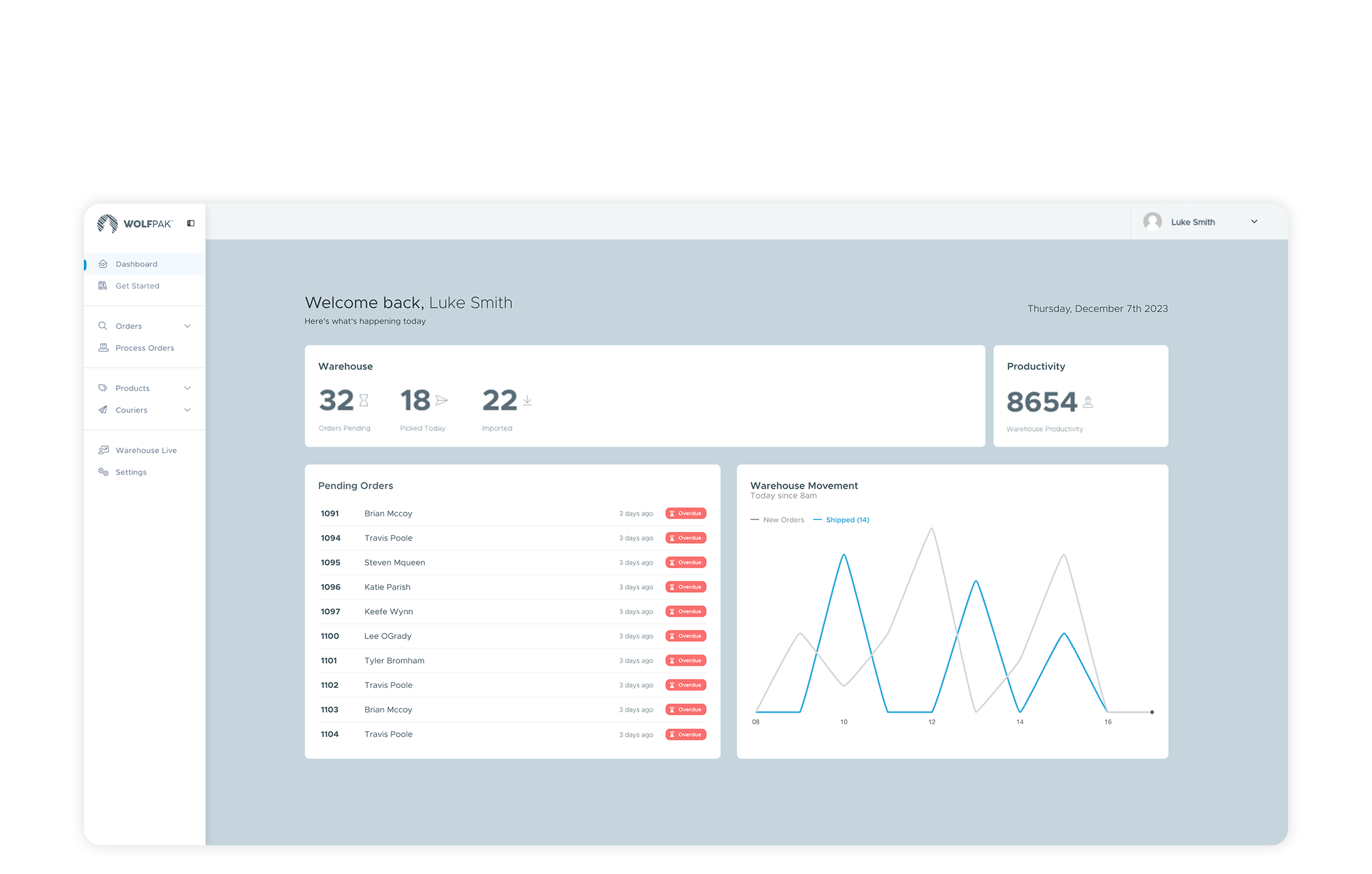This screenshot has width=1372, height=874.
Task: Click the Orders magnifier icon
Action: [x=103, y=326]
